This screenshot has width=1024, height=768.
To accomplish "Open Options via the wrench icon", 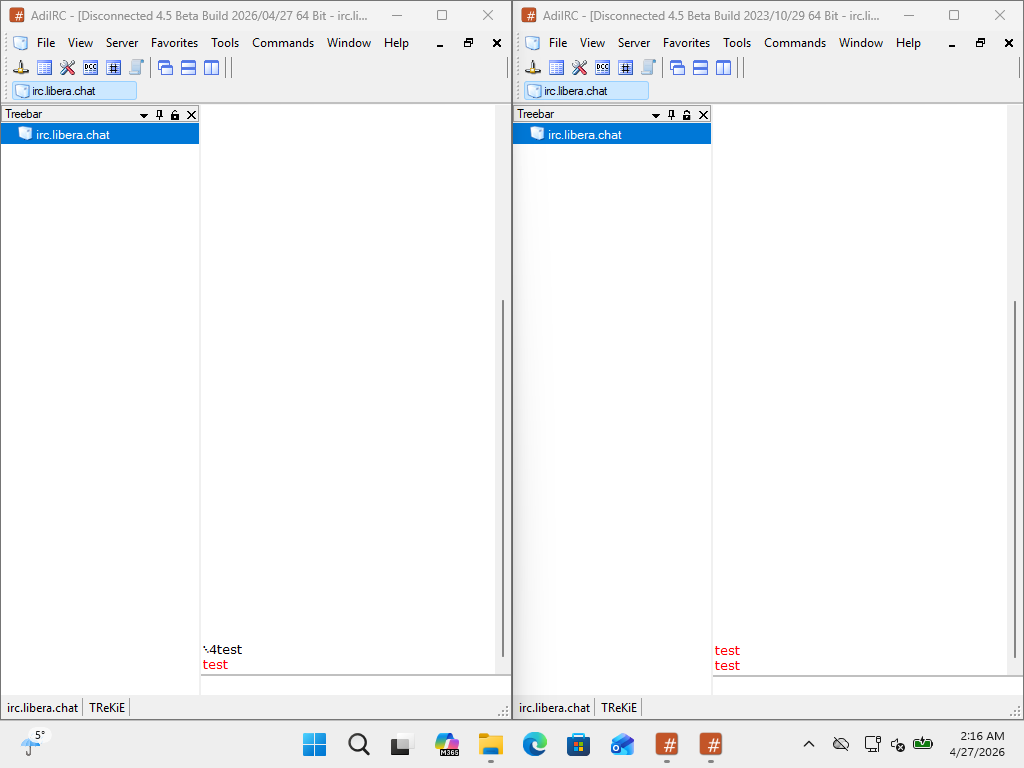I will 66,67.
